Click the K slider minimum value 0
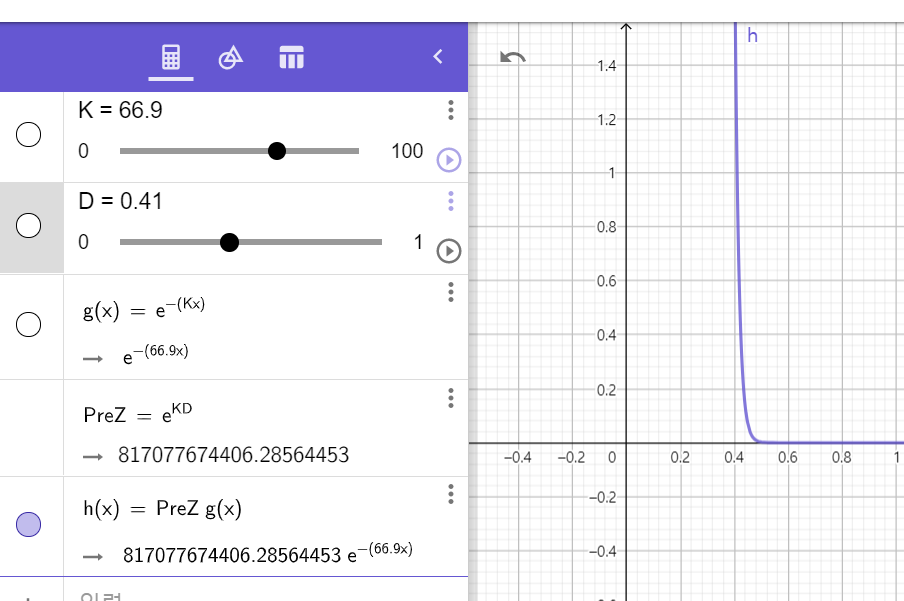The height and width of the screenshot is (601, 904). click(x=84, y=151)
